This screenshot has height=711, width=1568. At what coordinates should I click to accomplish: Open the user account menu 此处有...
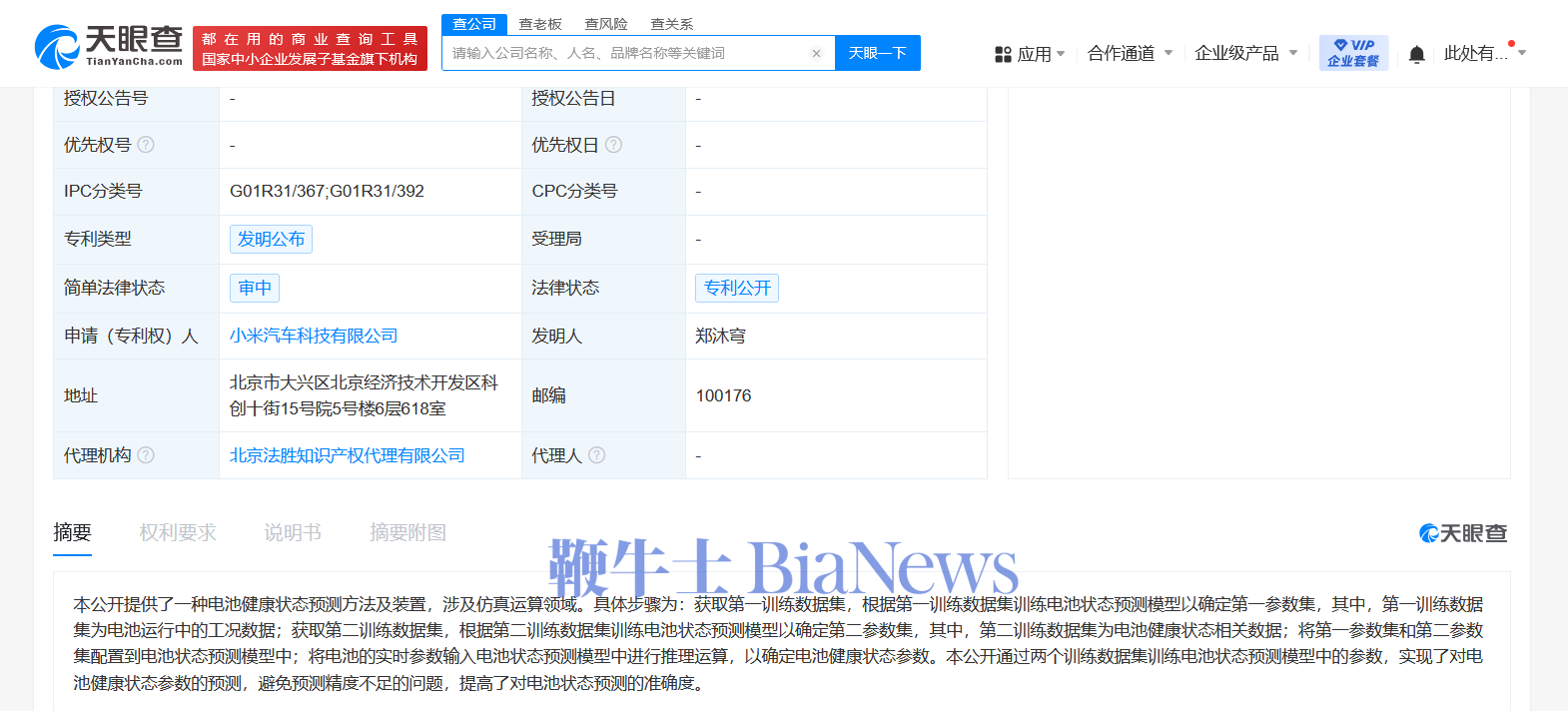click(x=1484, y=53)
